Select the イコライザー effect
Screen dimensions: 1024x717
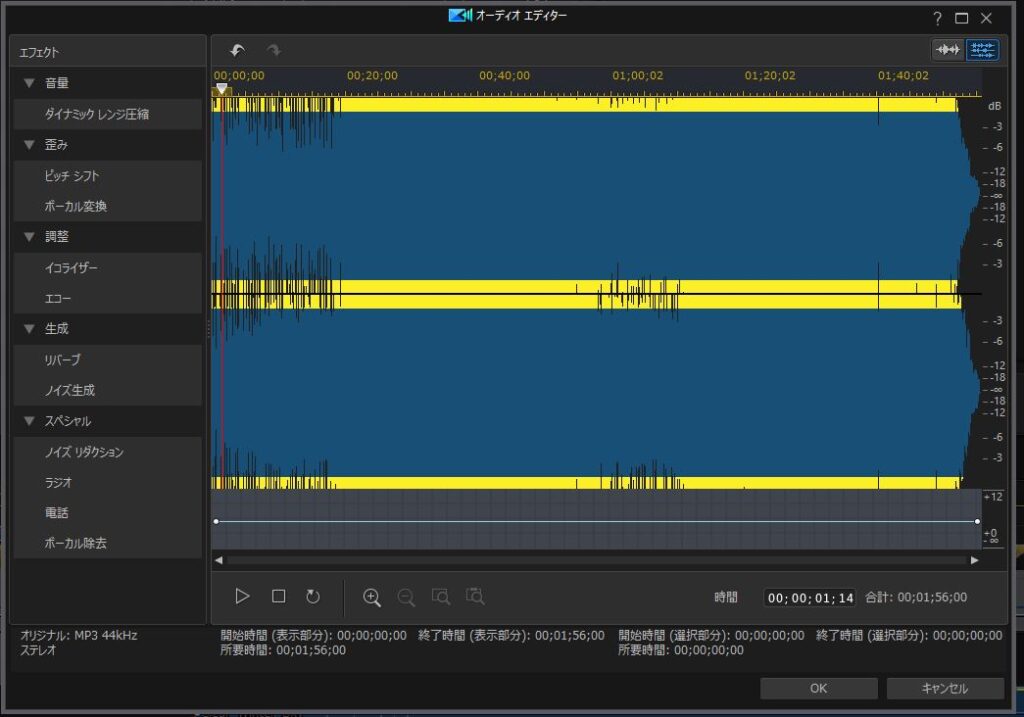tap(108, 268)
